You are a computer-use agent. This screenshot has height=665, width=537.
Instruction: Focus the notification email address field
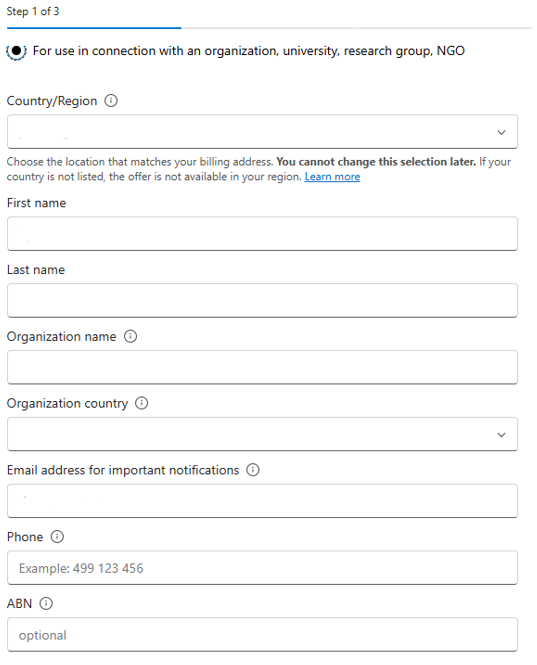click(262, 501)
